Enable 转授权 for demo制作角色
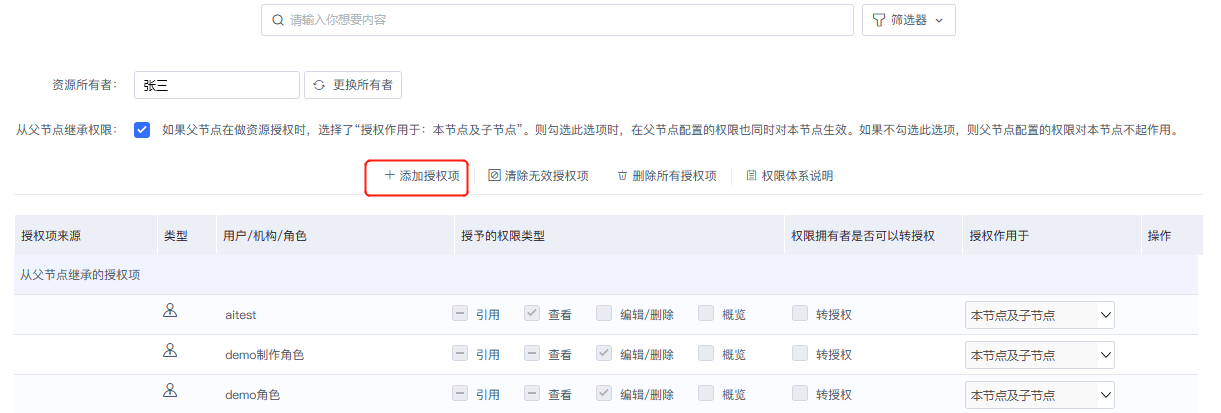 [800, 354]
